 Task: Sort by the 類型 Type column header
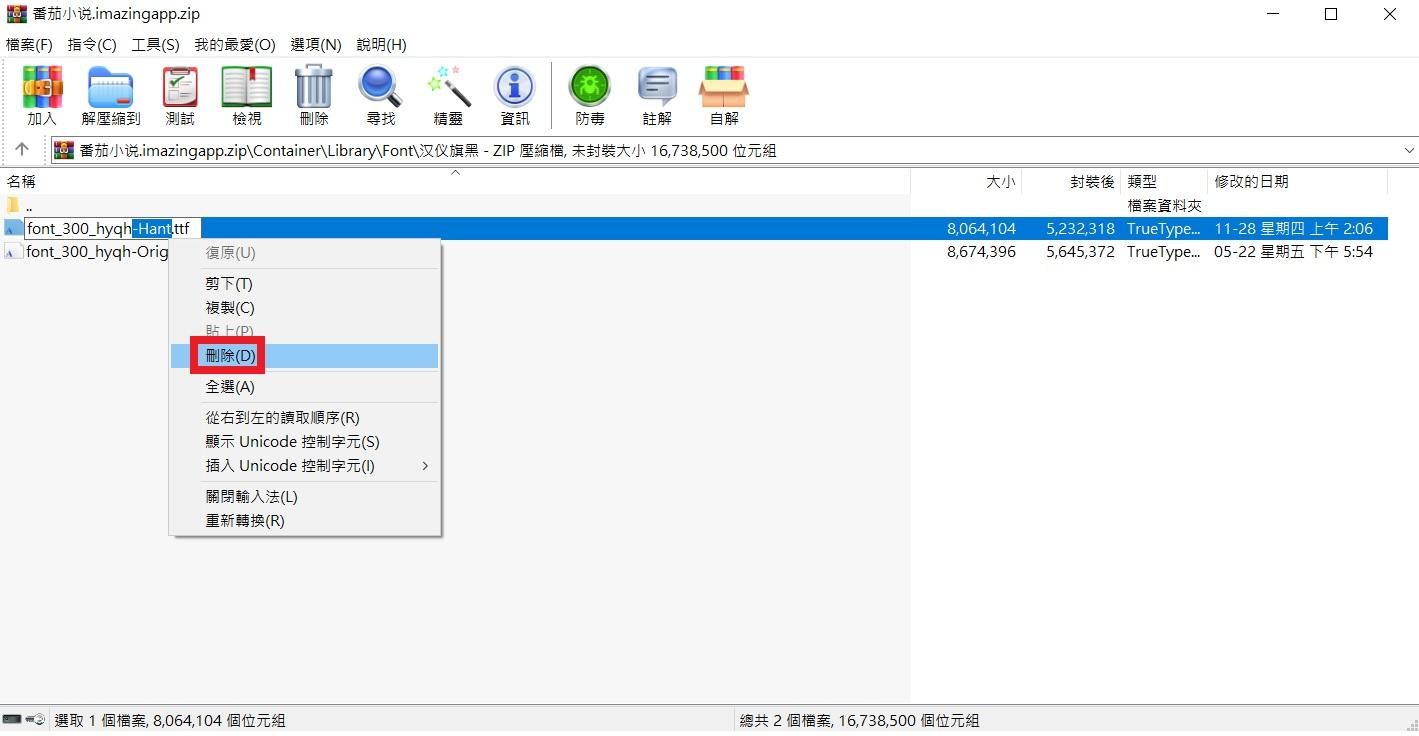[1164, 182]
